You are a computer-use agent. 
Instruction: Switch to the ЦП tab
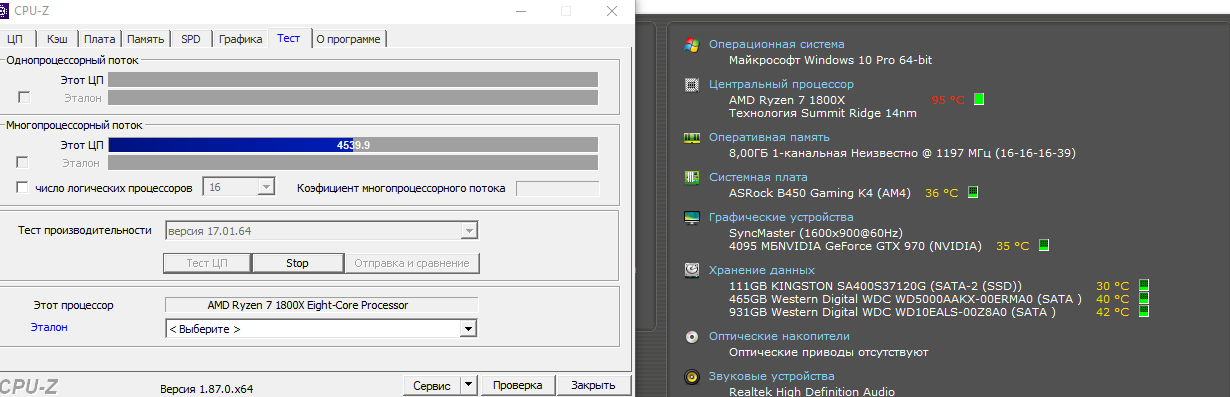[15, 39]
